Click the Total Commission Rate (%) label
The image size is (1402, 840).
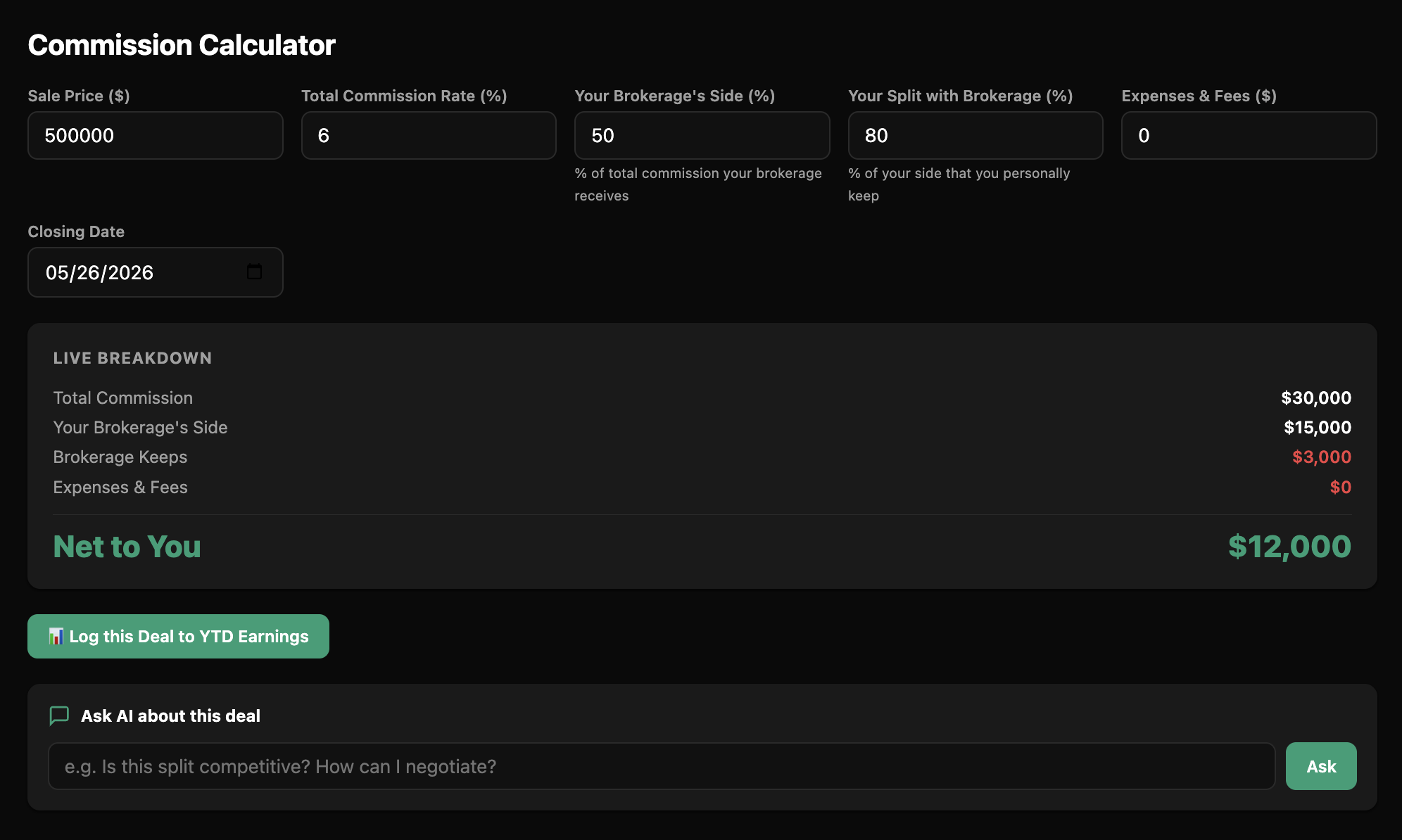[x=404, y=96]
